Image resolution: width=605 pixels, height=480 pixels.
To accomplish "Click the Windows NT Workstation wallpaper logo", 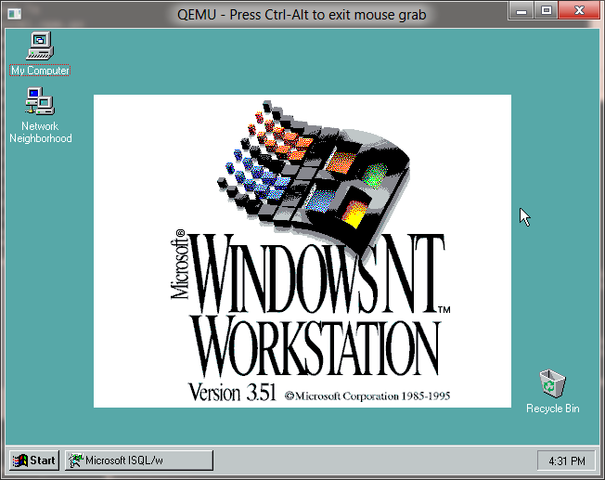I will (302, 251).
